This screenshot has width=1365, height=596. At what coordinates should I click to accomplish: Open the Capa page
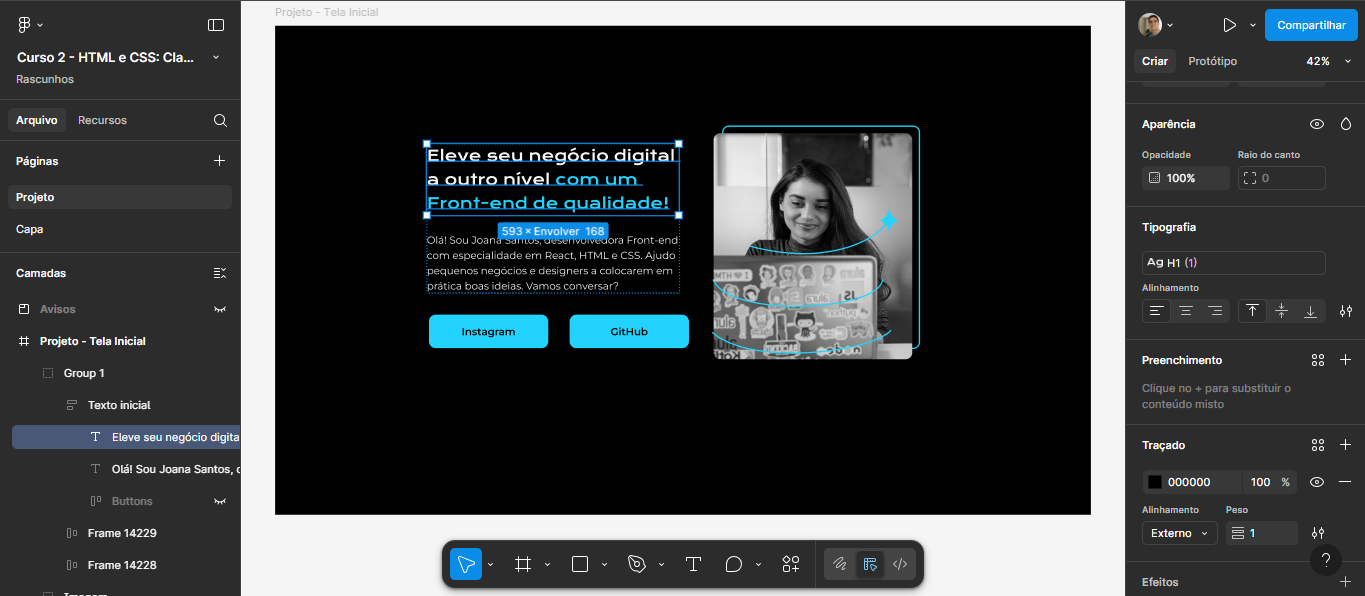[x=120, y=229]
